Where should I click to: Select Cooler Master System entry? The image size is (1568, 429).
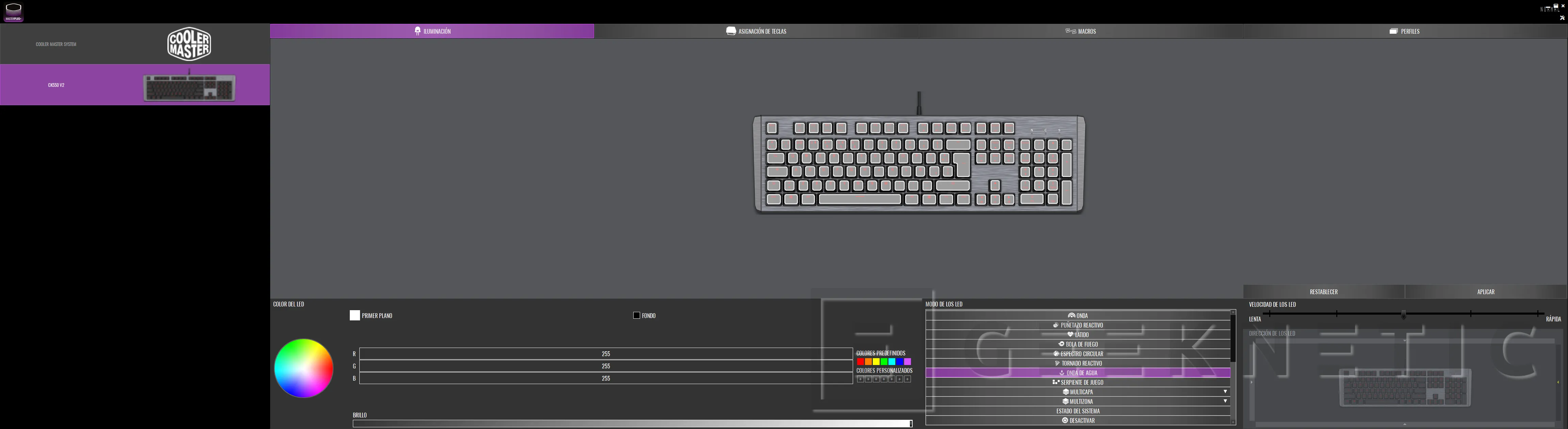(134, 44)
